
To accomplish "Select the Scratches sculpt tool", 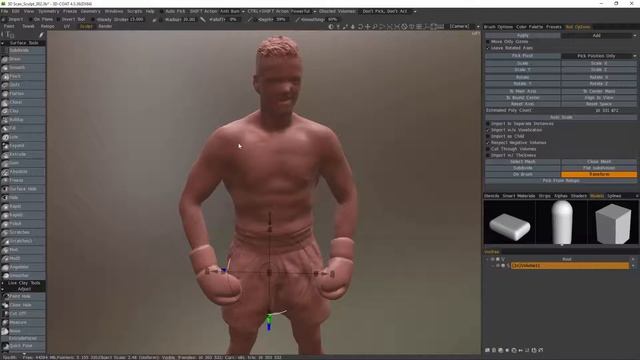I will (23, 232).
